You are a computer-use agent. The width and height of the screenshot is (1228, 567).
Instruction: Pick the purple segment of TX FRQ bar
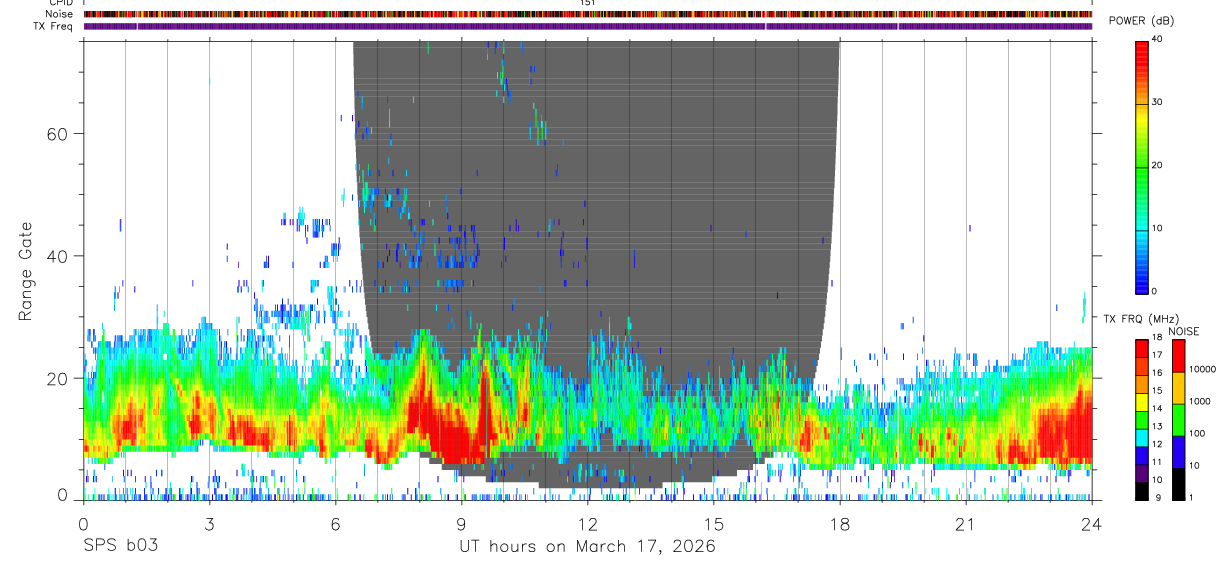click(x=1142, y=473)
